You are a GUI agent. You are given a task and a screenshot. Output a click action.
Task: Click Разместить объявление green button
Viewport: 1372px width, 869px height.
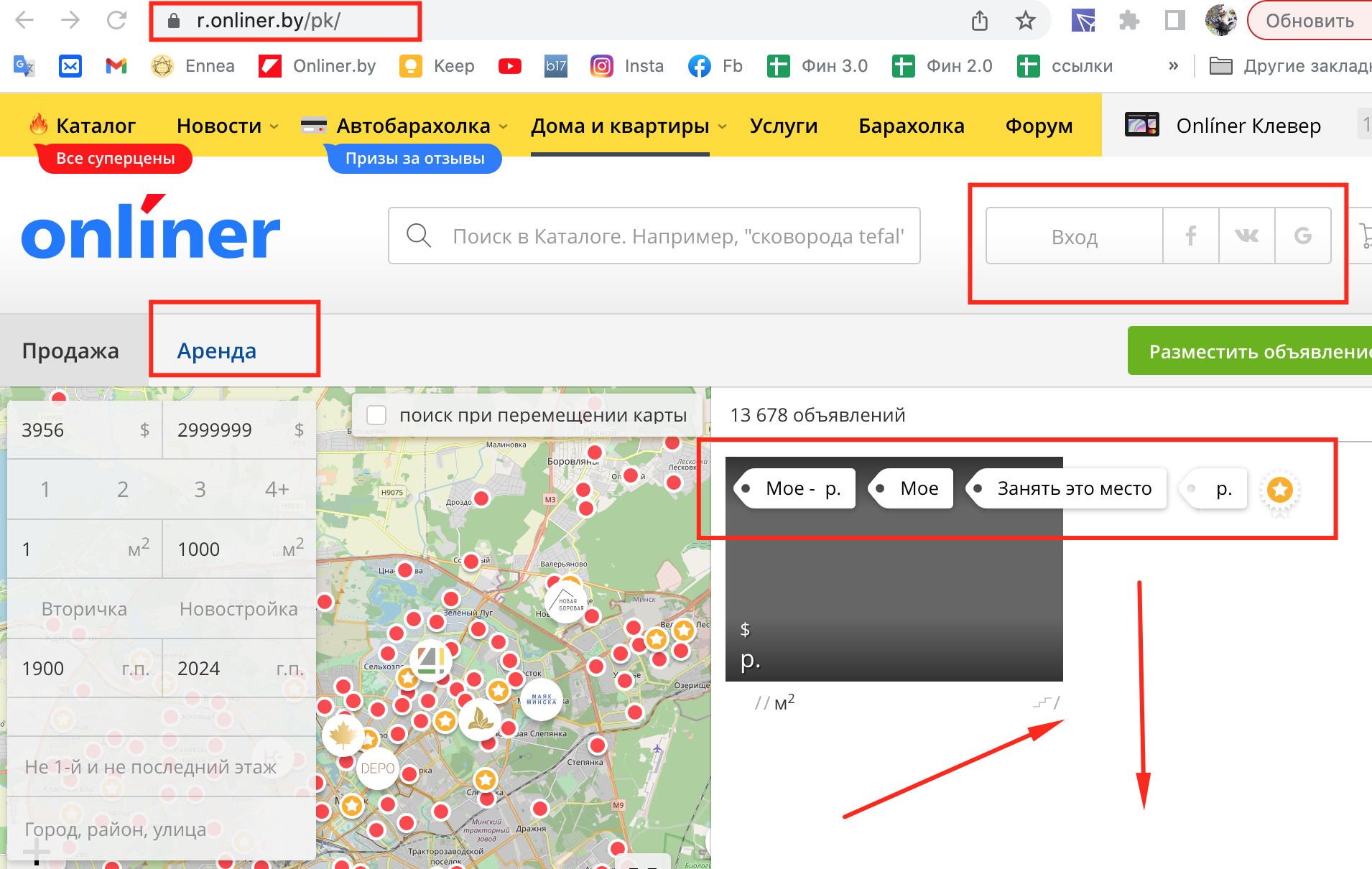(x=1250, y=351)
